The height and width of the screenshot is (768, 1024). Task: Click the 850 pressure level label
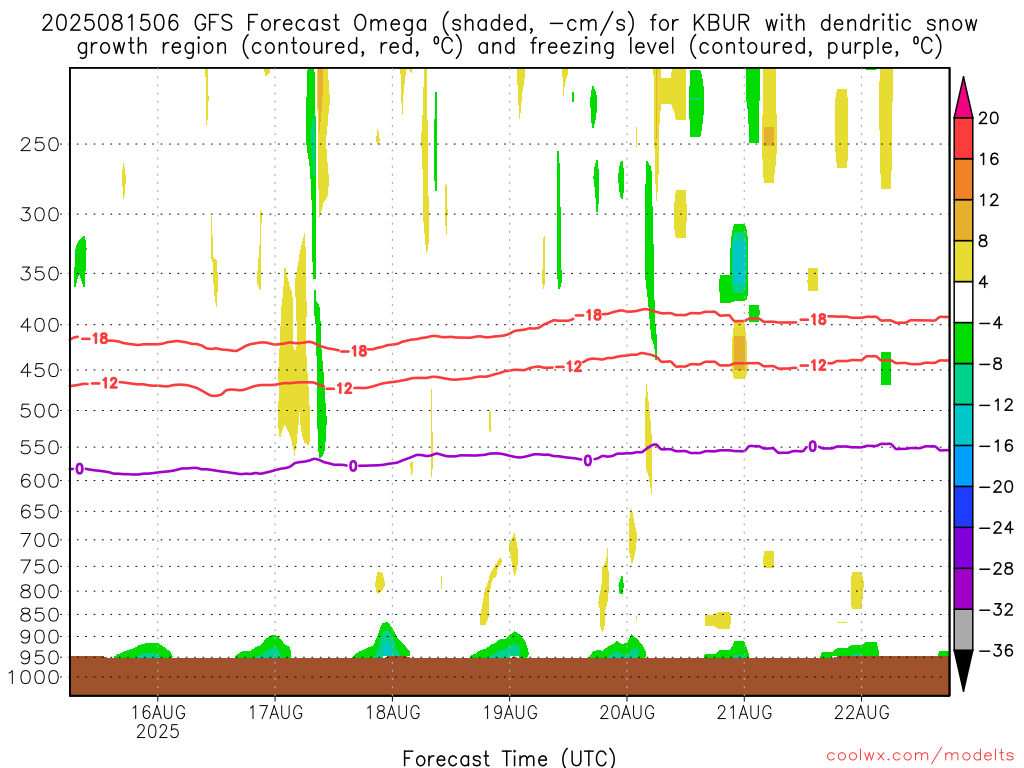coord(40,615)
